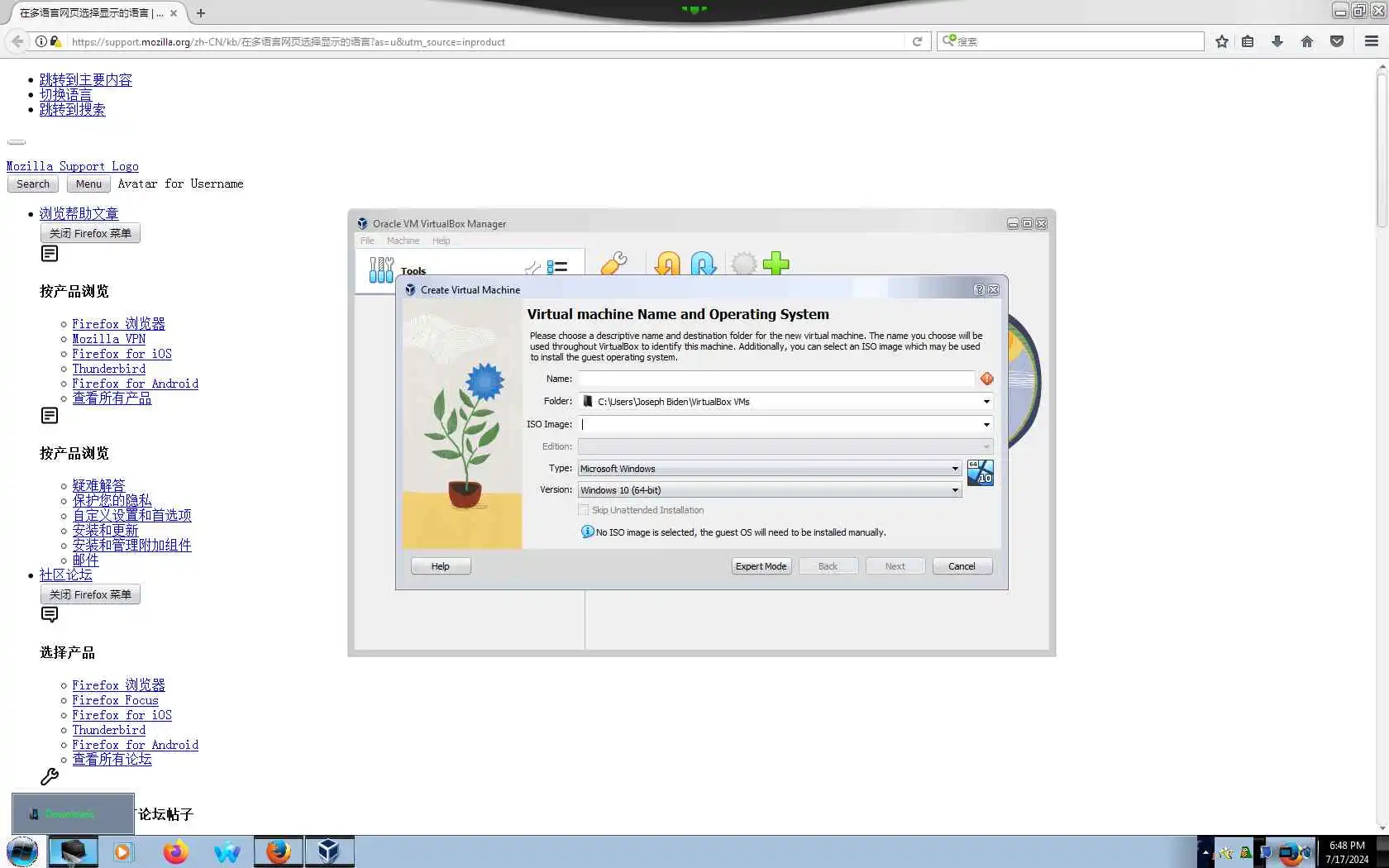Click the Cancel button in the dialog
Viewport: 1389px width, 868px height.
coord(962,566)
